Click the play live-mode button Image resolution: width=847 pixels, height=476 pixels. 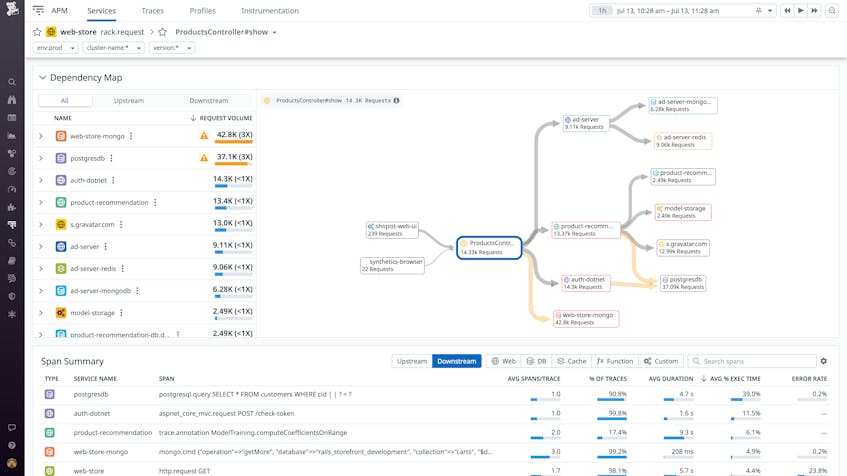pos(801,10)
